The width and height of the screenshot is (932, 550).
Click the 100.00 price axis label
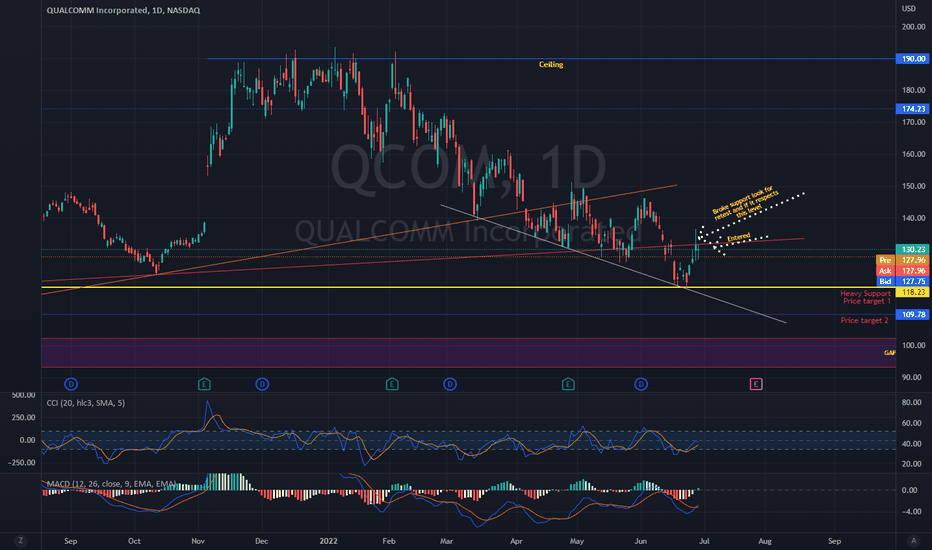click(914, 345)
